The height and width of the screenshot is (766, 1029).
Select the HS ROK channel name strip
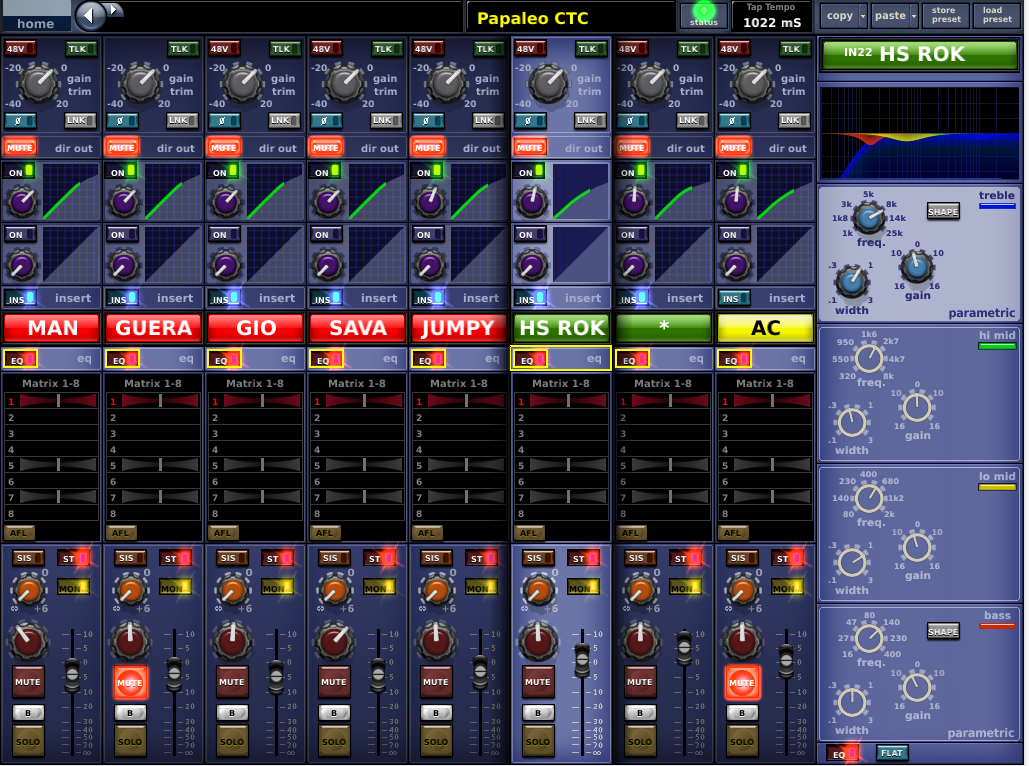pos(561,328)
